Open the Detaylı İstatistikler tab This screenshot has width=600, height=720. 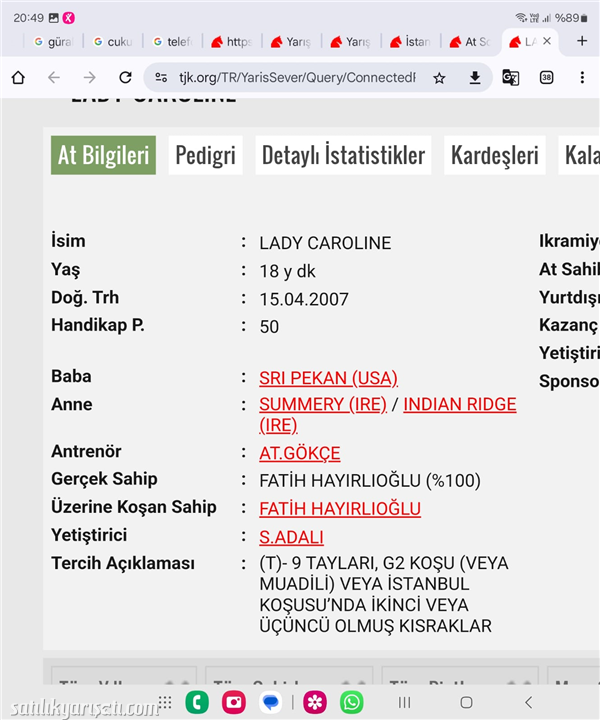point(343,155)
